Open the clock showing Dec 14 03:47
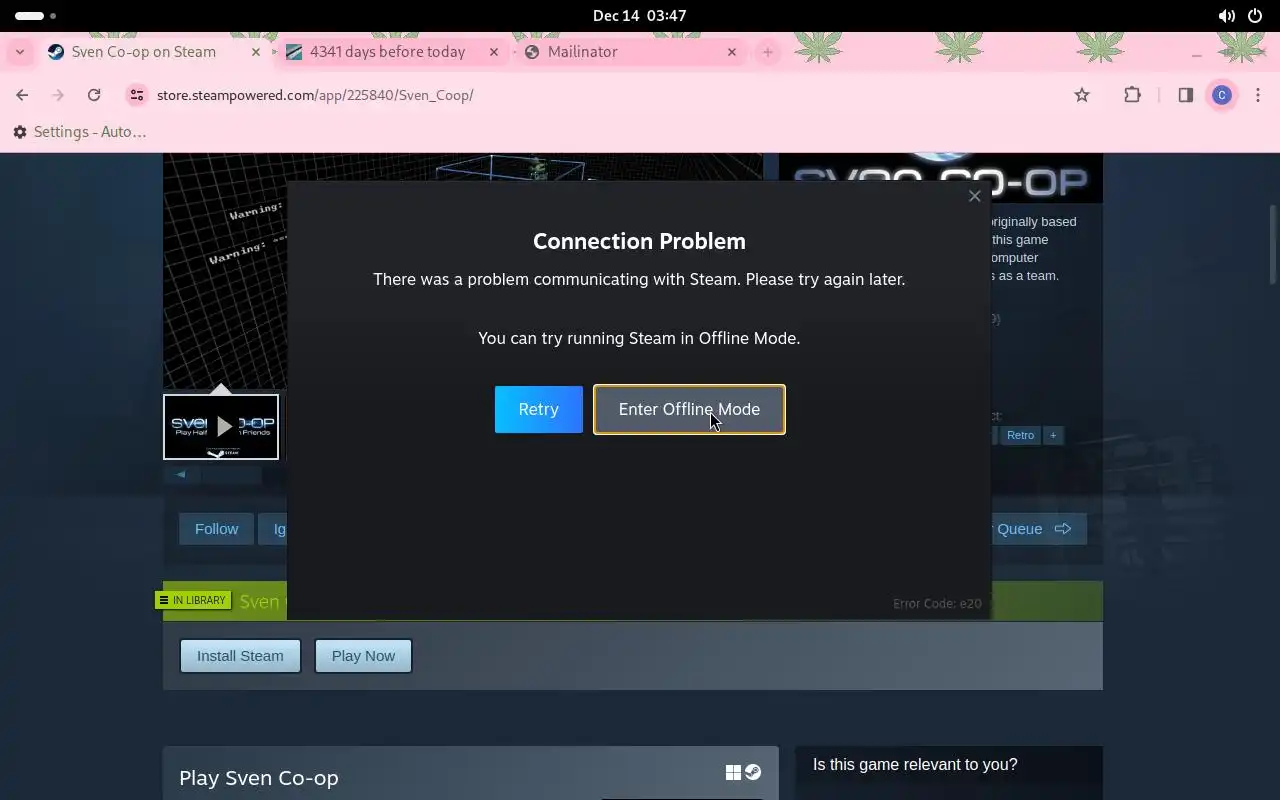Viewport: 1280px width, 800px height. [x=639, y=16]
